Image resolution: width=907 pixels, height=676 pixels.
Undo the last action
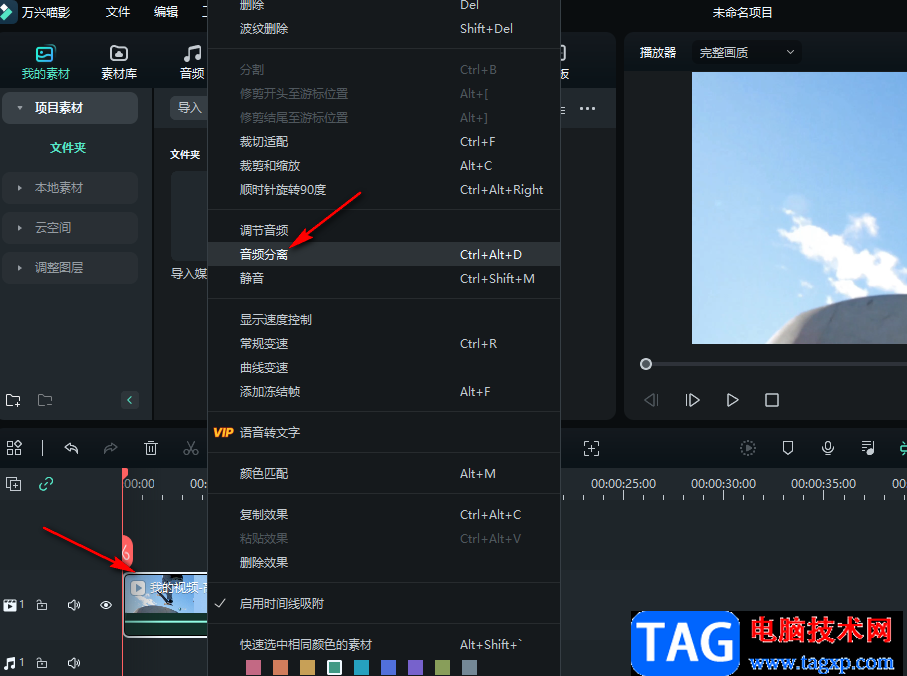71,448
